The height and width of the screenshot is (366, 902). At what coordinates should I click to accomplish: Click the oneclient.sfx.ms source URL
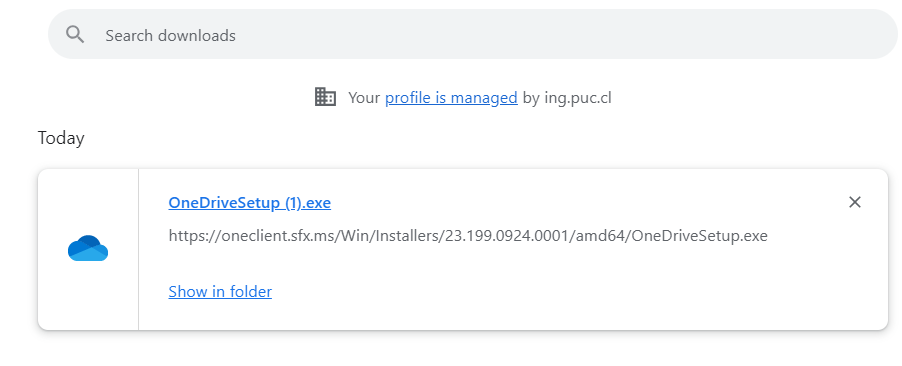[x=468, y=236]
